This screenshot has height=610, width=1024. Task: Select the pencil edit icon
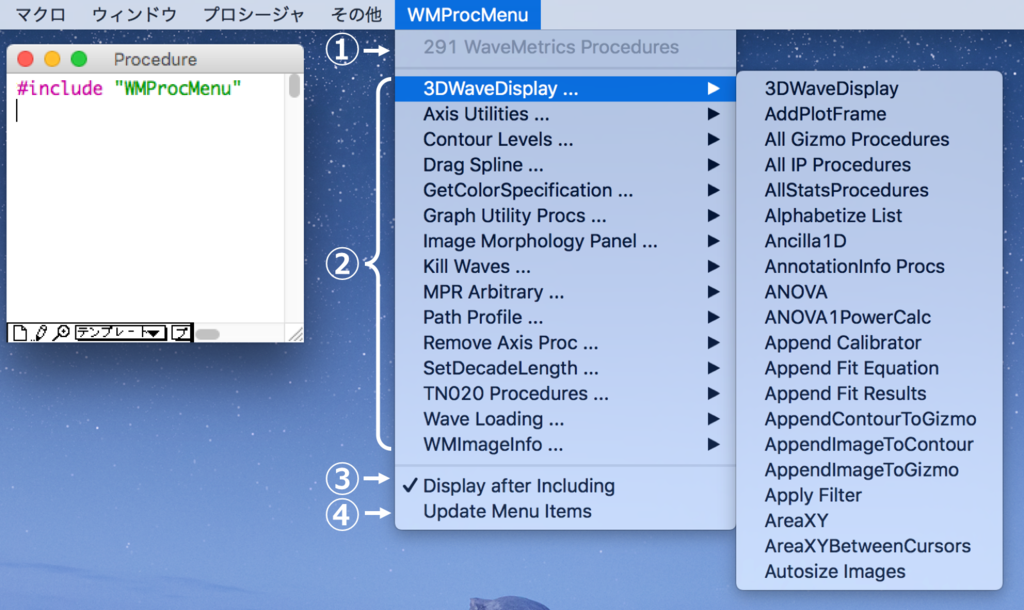point(40,332)
